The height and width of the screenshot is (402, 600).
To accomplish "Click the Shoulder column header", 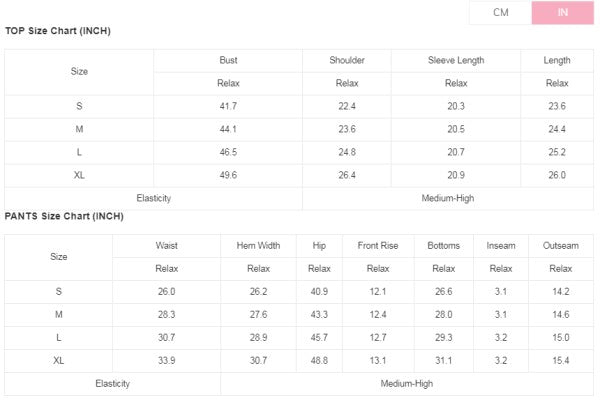I will pos(347,60).
